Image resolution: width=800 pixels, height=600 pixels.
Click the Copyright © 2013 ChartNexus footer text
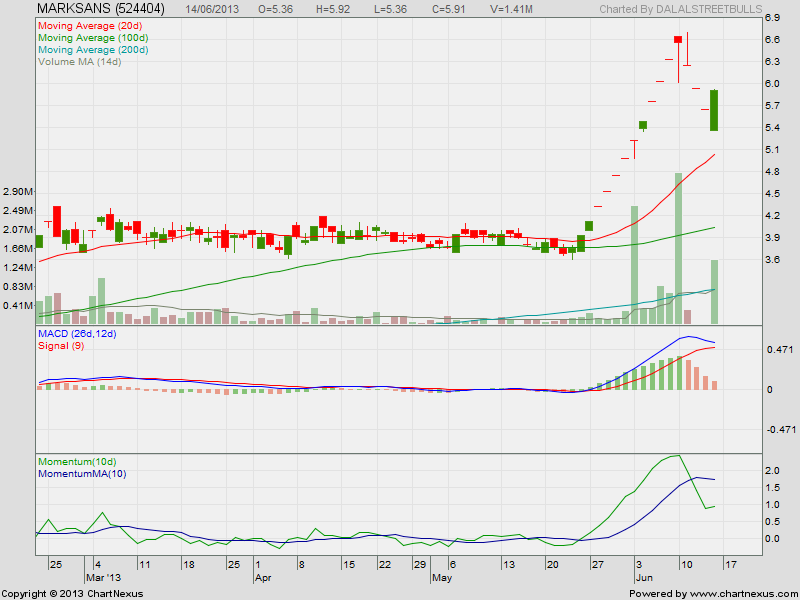pyautogui.click(x=72, y=594)
